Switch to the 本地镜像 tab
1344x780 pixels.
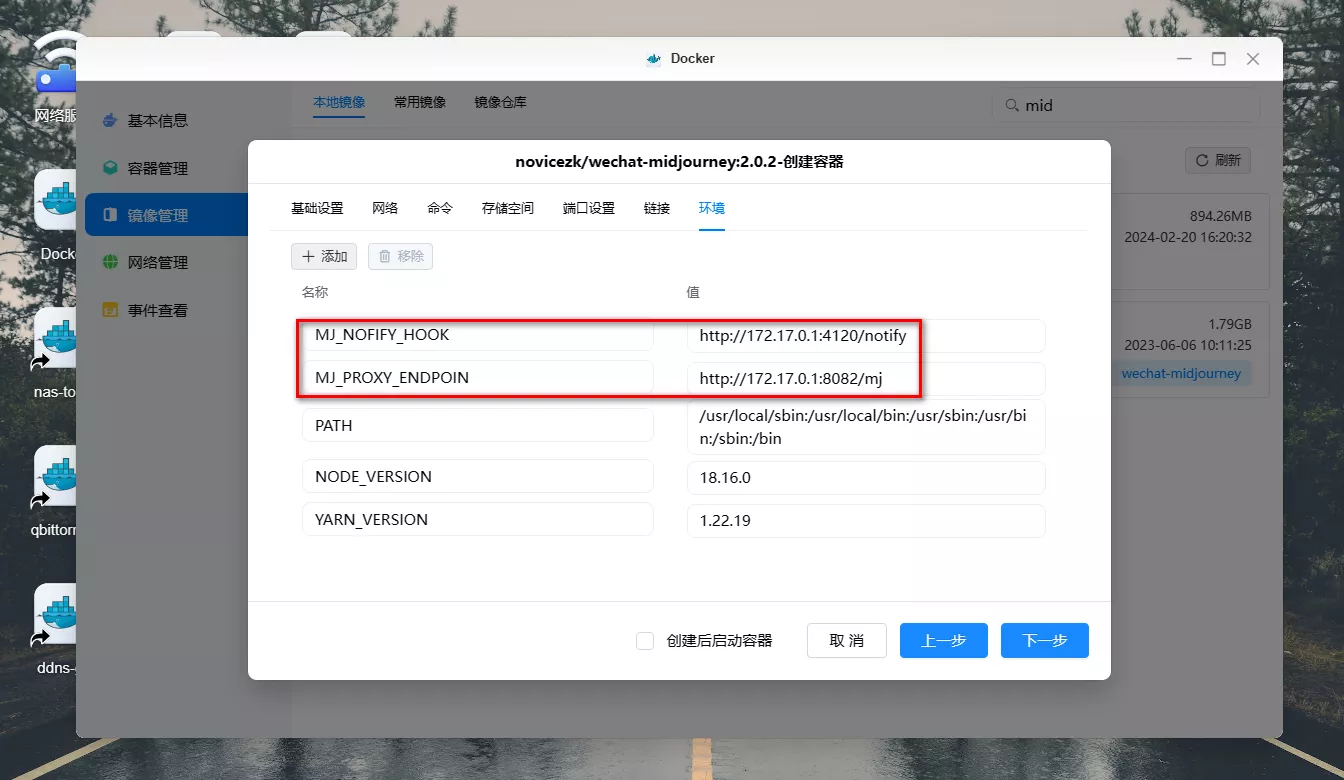tap(339, 102)
